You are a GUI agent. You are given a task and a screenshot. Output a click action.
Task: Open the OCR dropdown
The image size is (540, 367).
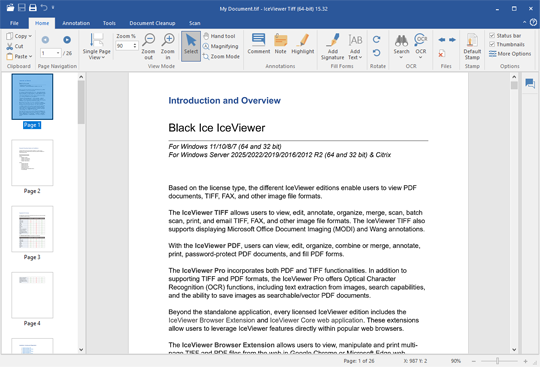point(420,46)
